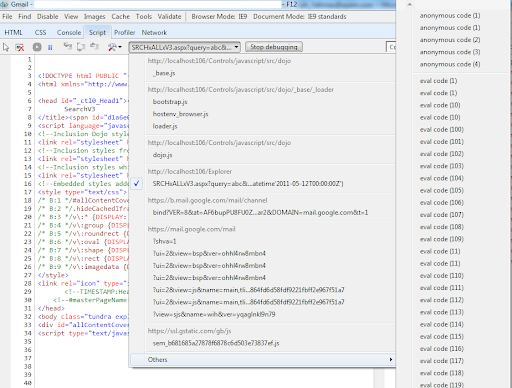The image size is (512, 388).
Task: Open the debugging tools configuration icon
Action: coord(112,47)
